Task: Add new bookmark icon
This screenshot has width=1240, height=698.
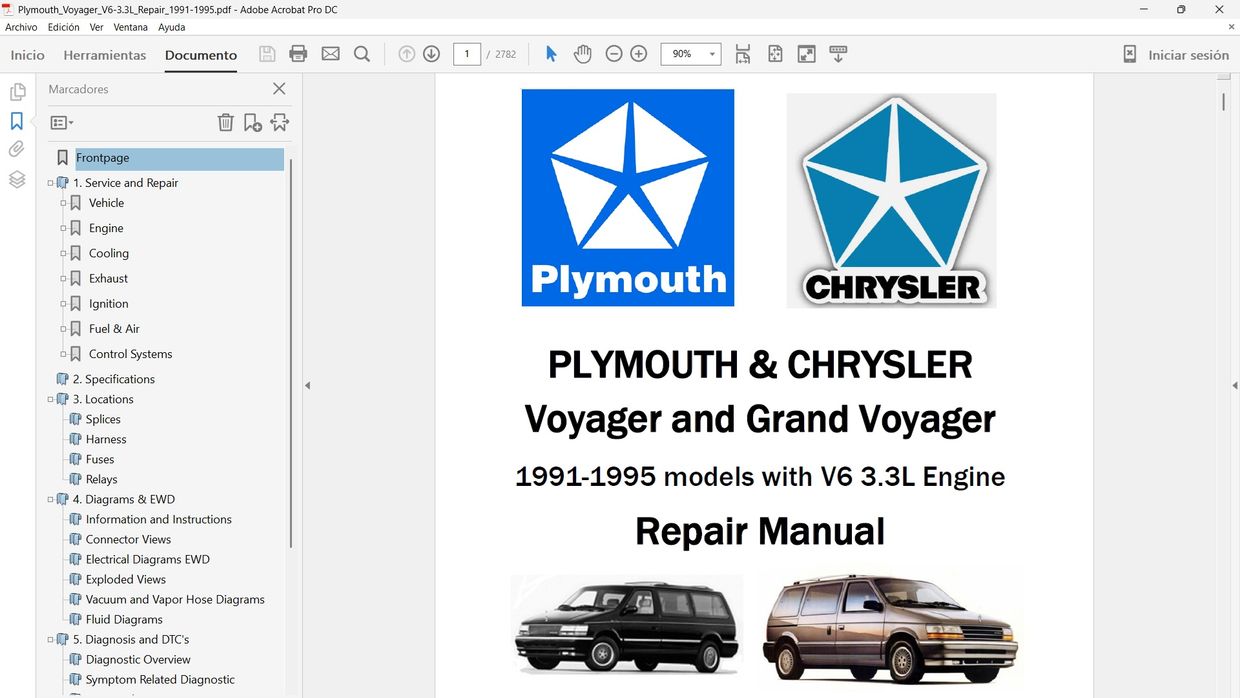Action: (253, 122)
